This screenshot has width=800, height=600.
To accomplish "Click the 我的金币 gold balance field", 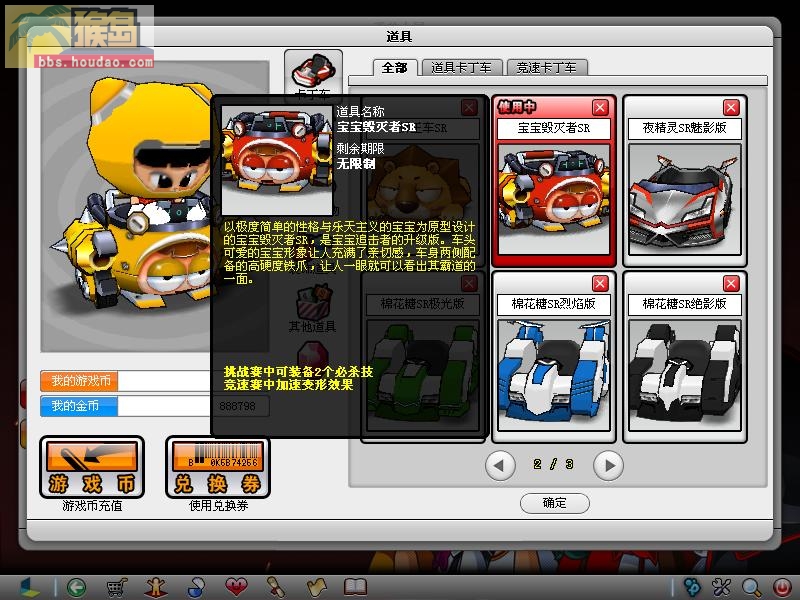I will point(154,406).
